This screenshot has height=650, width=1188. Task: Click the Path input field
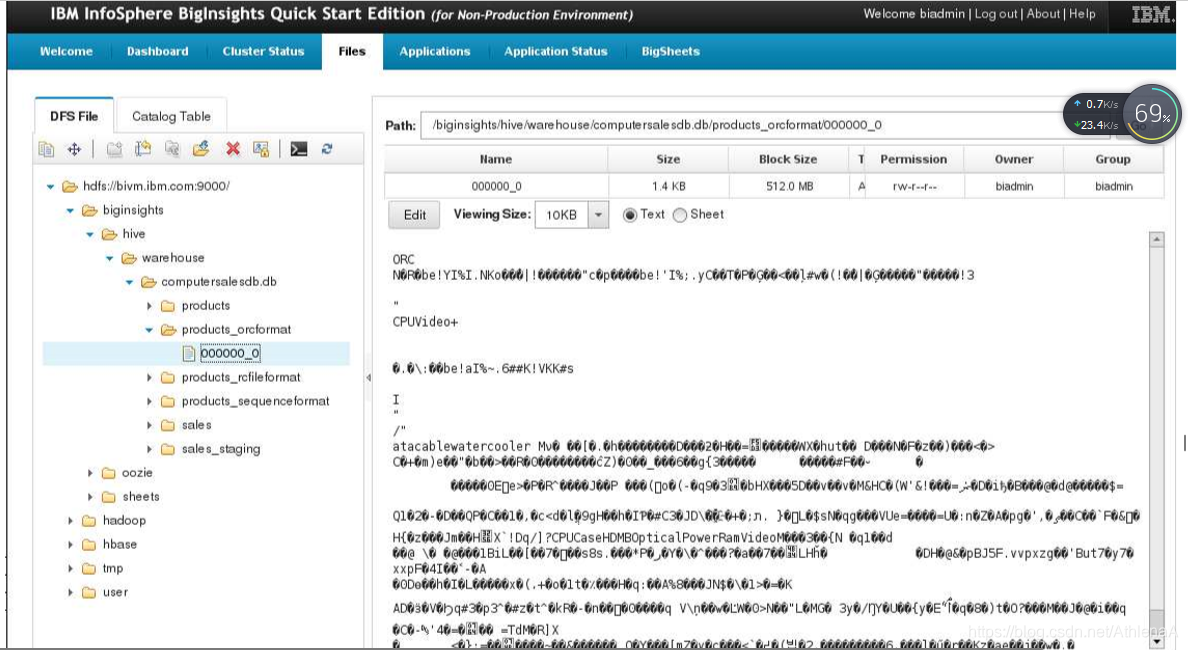tap(765, 126)
